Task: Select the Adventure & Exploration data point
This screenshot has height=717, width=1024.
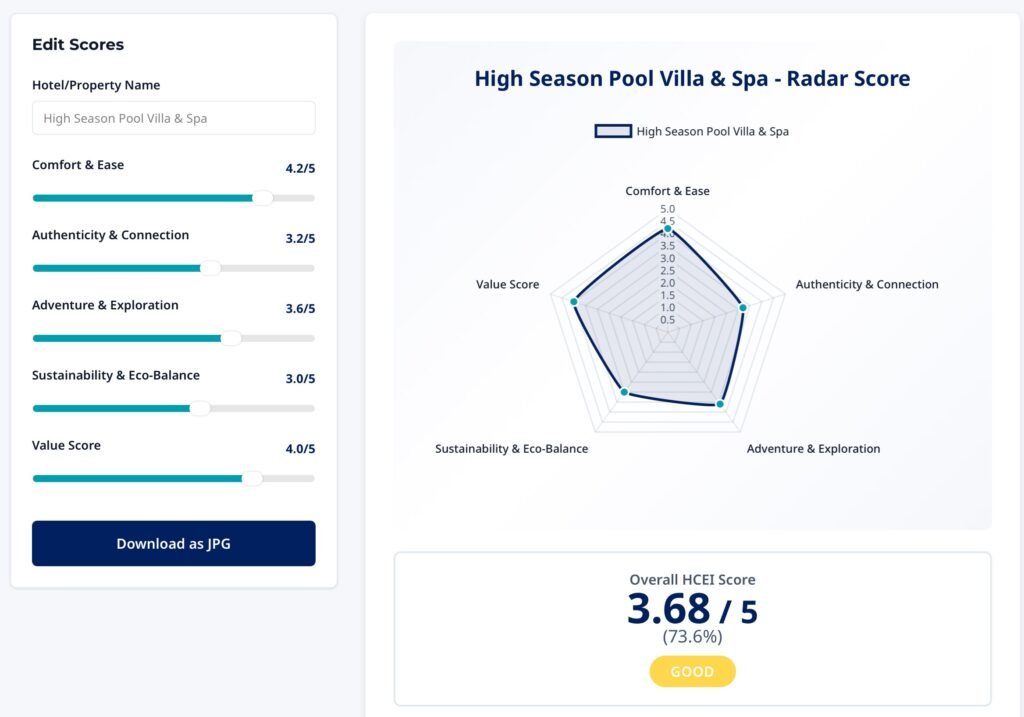Action: coord(719,404)
